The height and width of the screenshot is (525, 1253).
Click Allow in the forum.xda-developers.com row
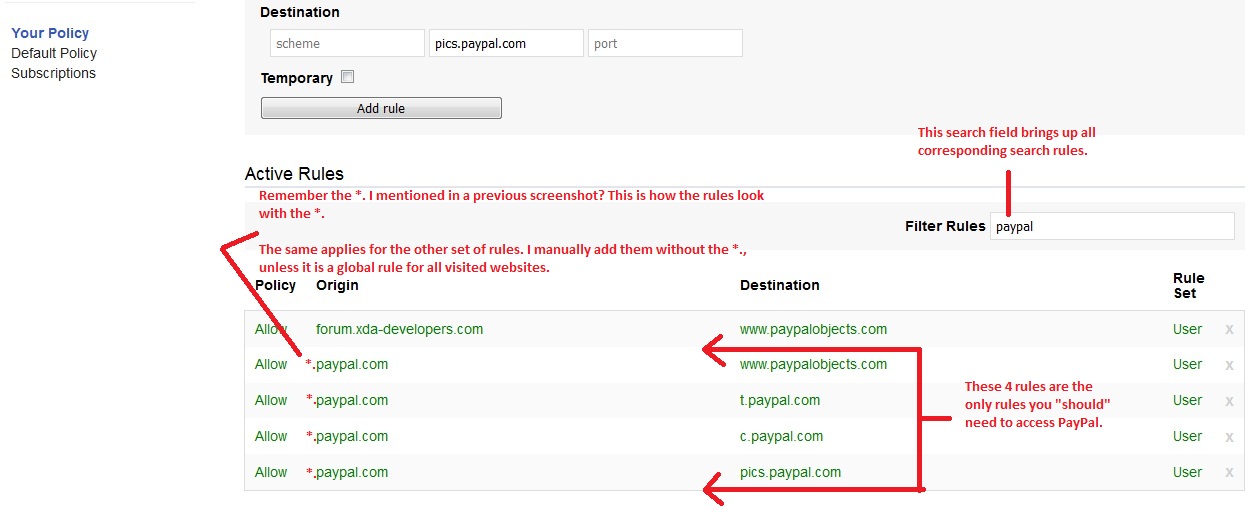pyautogui.click(x=271, y=329)
